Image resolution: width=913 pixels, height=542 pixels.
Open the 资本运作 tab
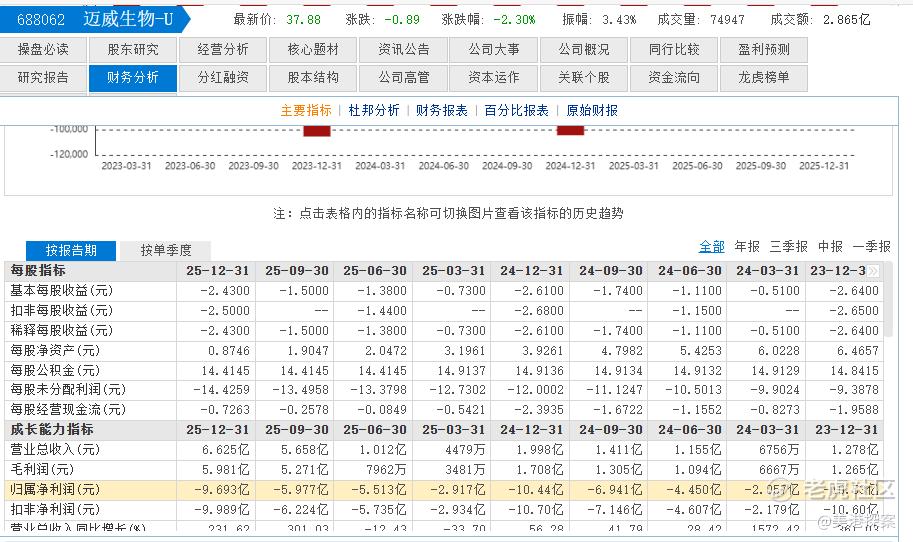tap(494, 77)
